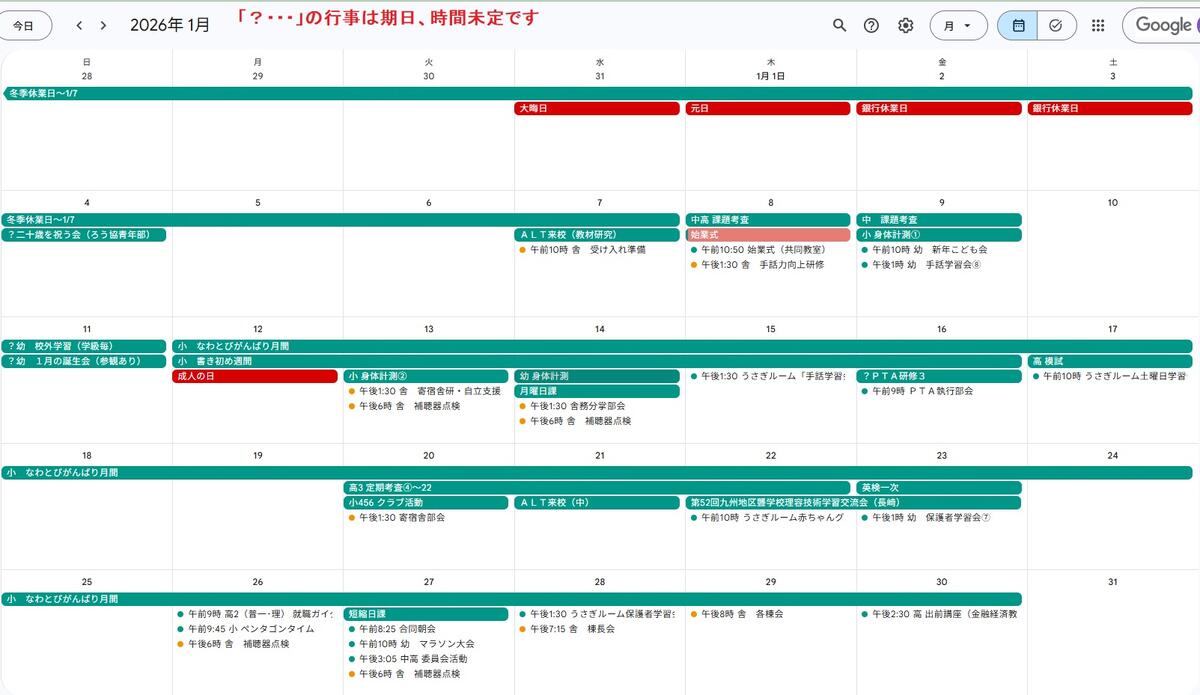
Task: Open the settings gear menu
Action: 905,25
